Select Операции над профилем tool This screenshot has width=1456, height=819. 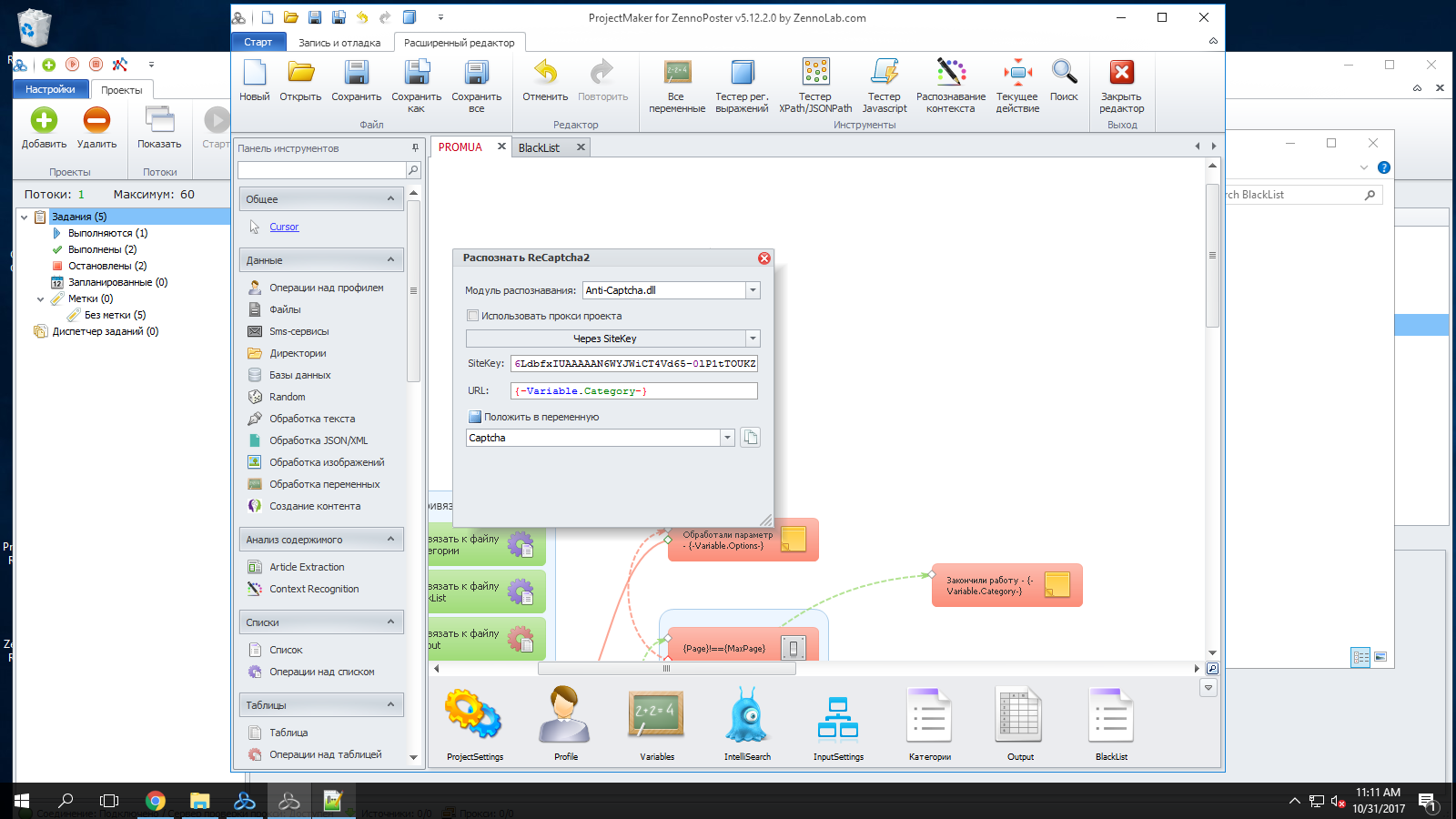coord(326,288)
